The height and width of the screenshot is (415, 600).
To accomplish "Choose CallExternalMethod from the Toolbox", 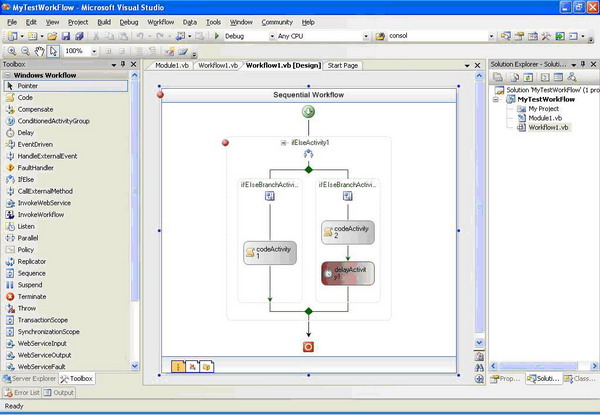I will coord(45,191).
